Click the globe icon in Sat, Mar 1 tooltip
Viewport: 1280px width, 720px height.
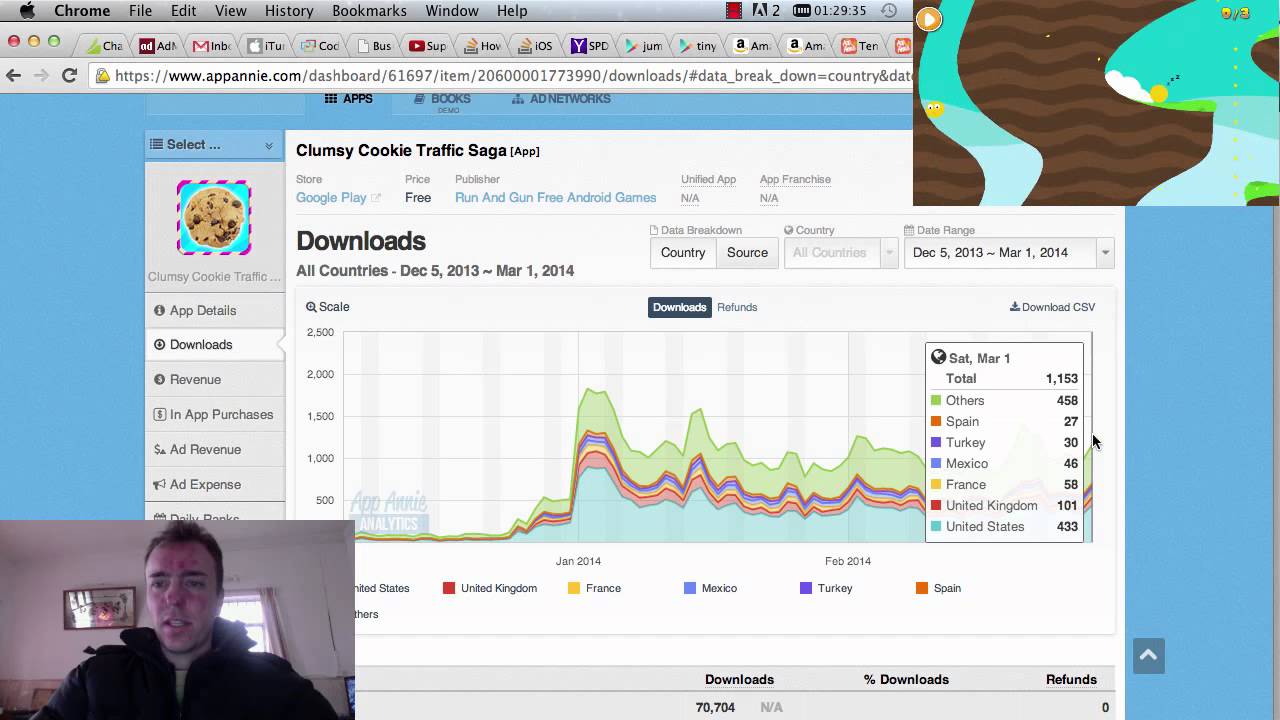coord(938,357)
